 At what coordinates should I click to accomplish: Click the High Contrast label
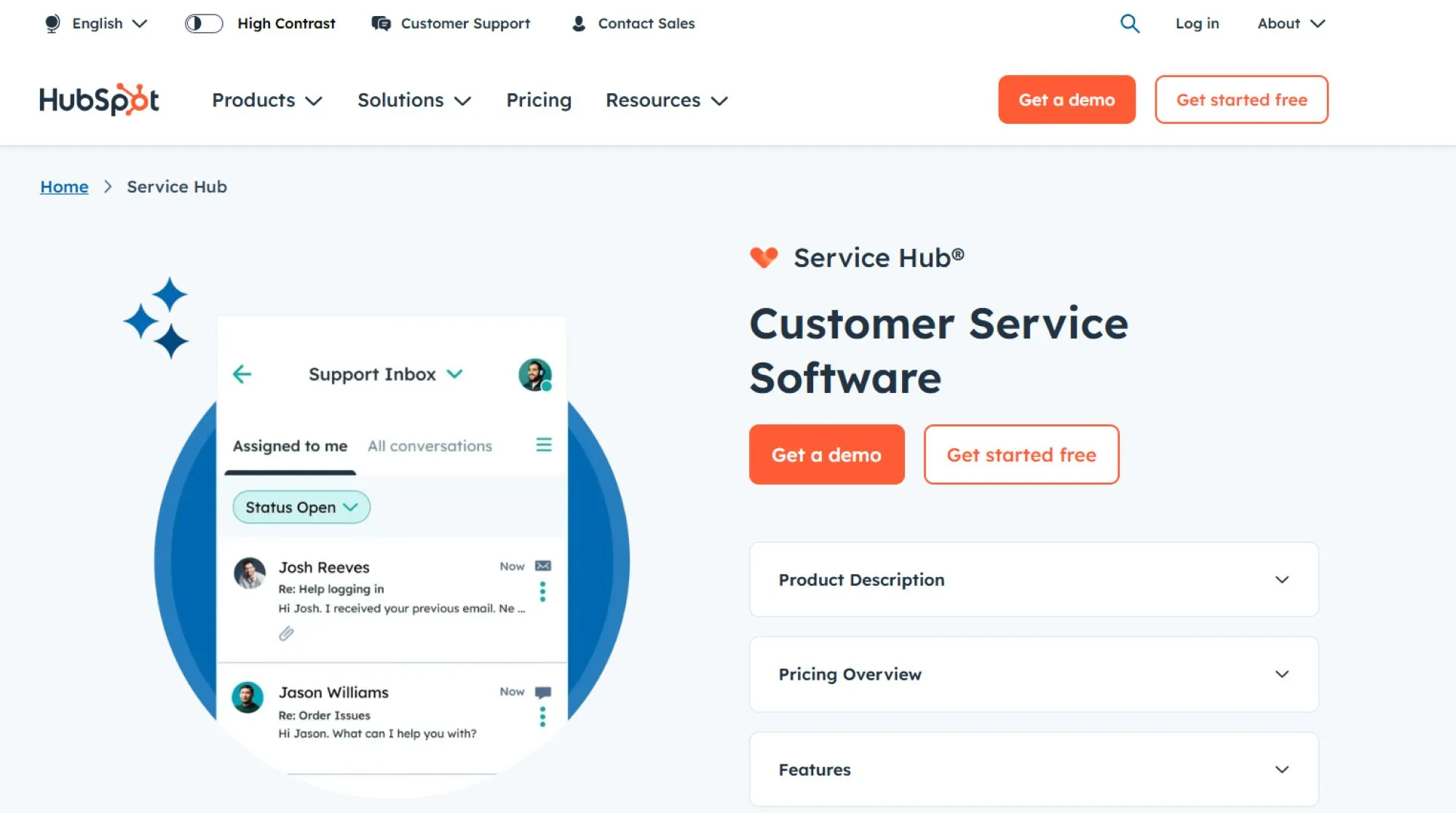click(x=286, y=23)
